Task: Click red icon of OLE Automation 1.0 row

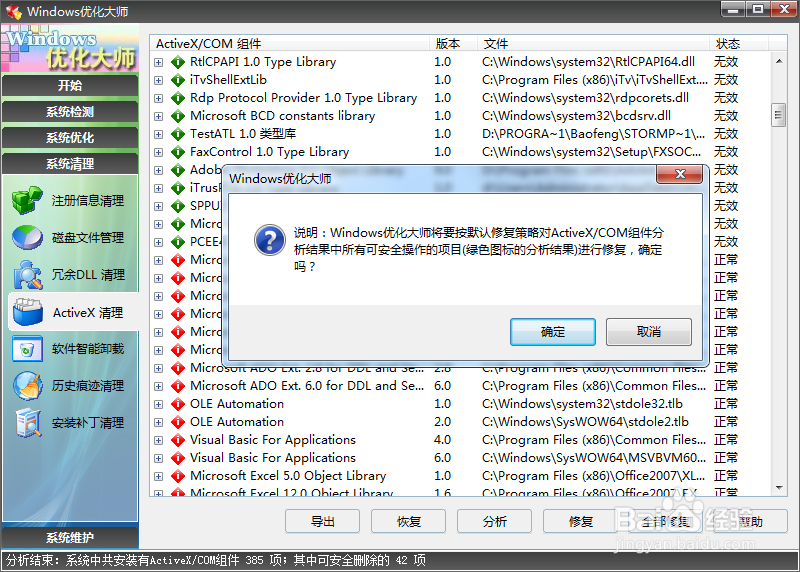Action: click(x=178, y=404)
